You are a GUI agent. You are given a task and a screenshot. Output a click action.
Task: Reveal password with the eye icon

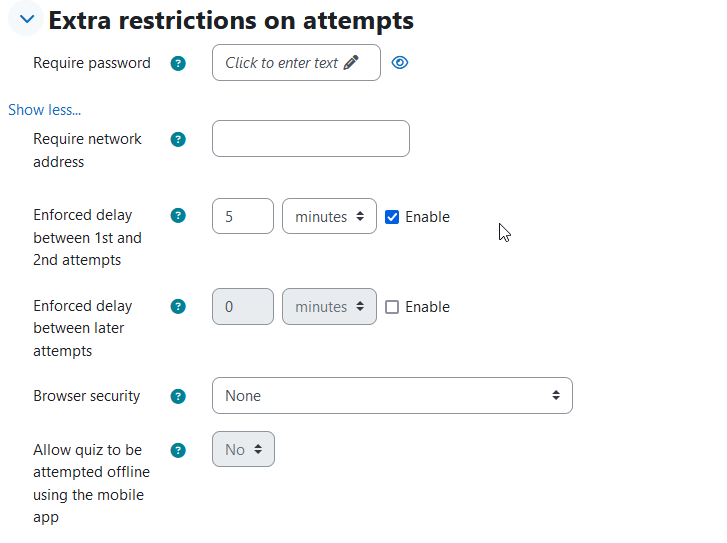[400, 63]
